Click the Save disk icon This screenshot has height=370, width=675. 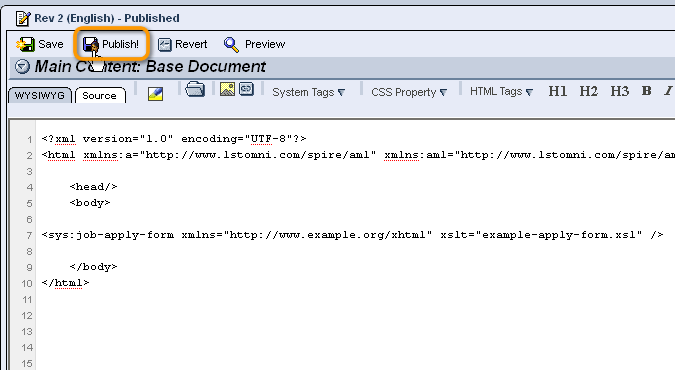click(25, 44)
